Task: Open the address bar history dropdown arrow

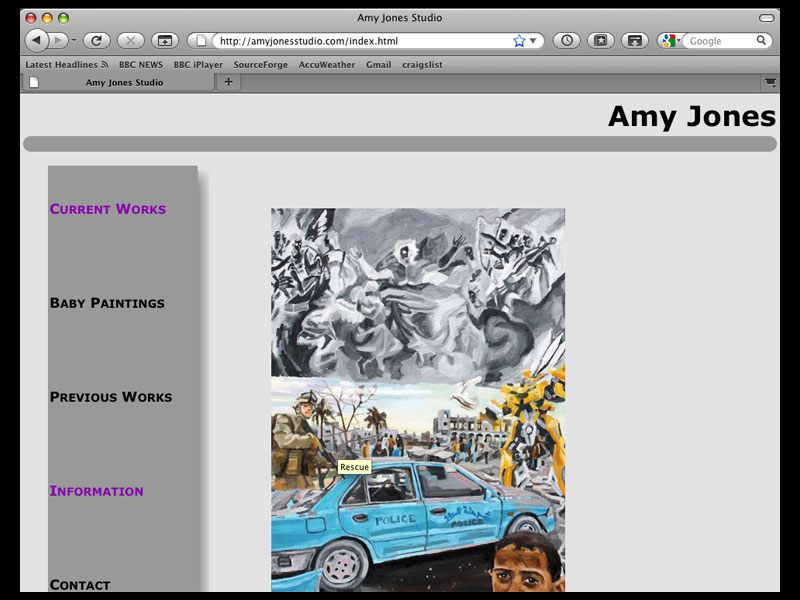Action: pos(533,41)
